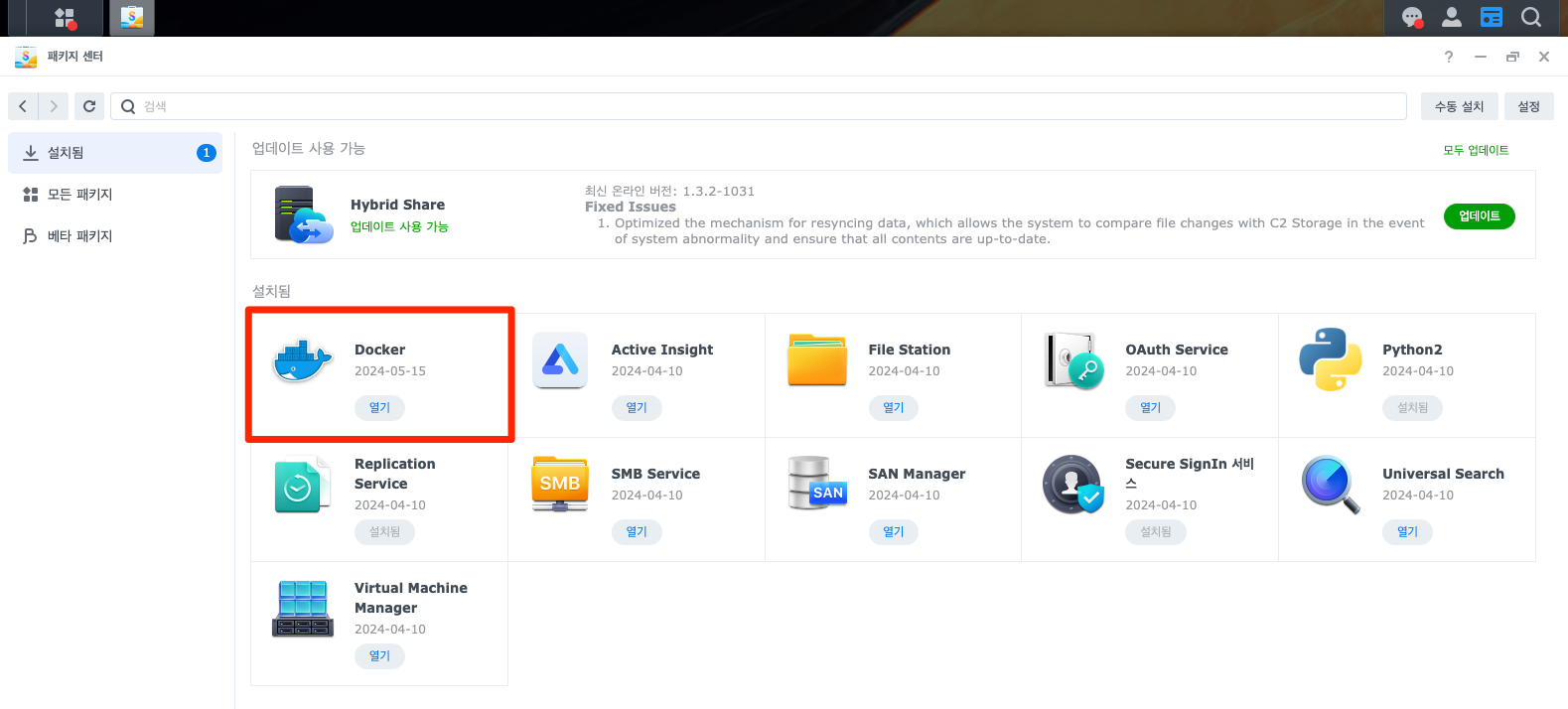The width and height of the screenshot is (1568, 709).
Task: Click the File Station folder icon
Action: [817, 359]
